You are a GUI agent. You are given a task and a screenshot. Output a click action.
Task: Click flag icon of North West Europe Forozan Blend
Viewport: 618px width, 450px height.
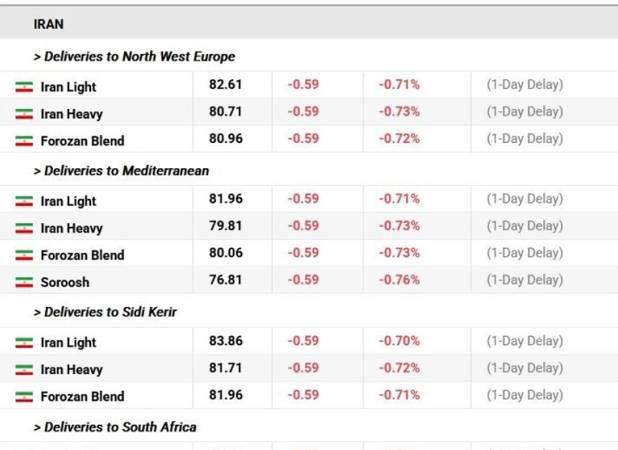click(24, 141)
